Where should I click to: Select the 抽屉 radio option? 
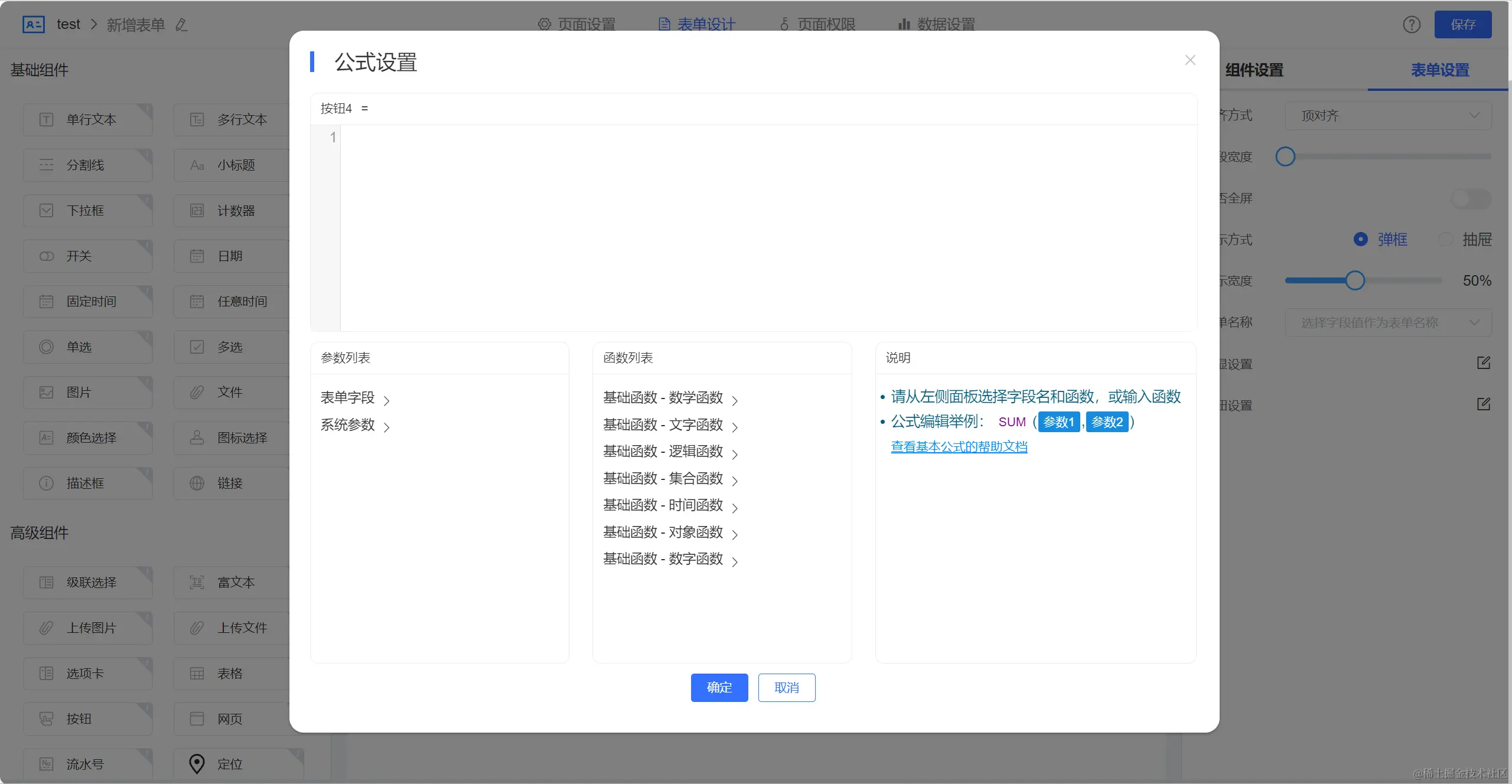point(1445,239)
